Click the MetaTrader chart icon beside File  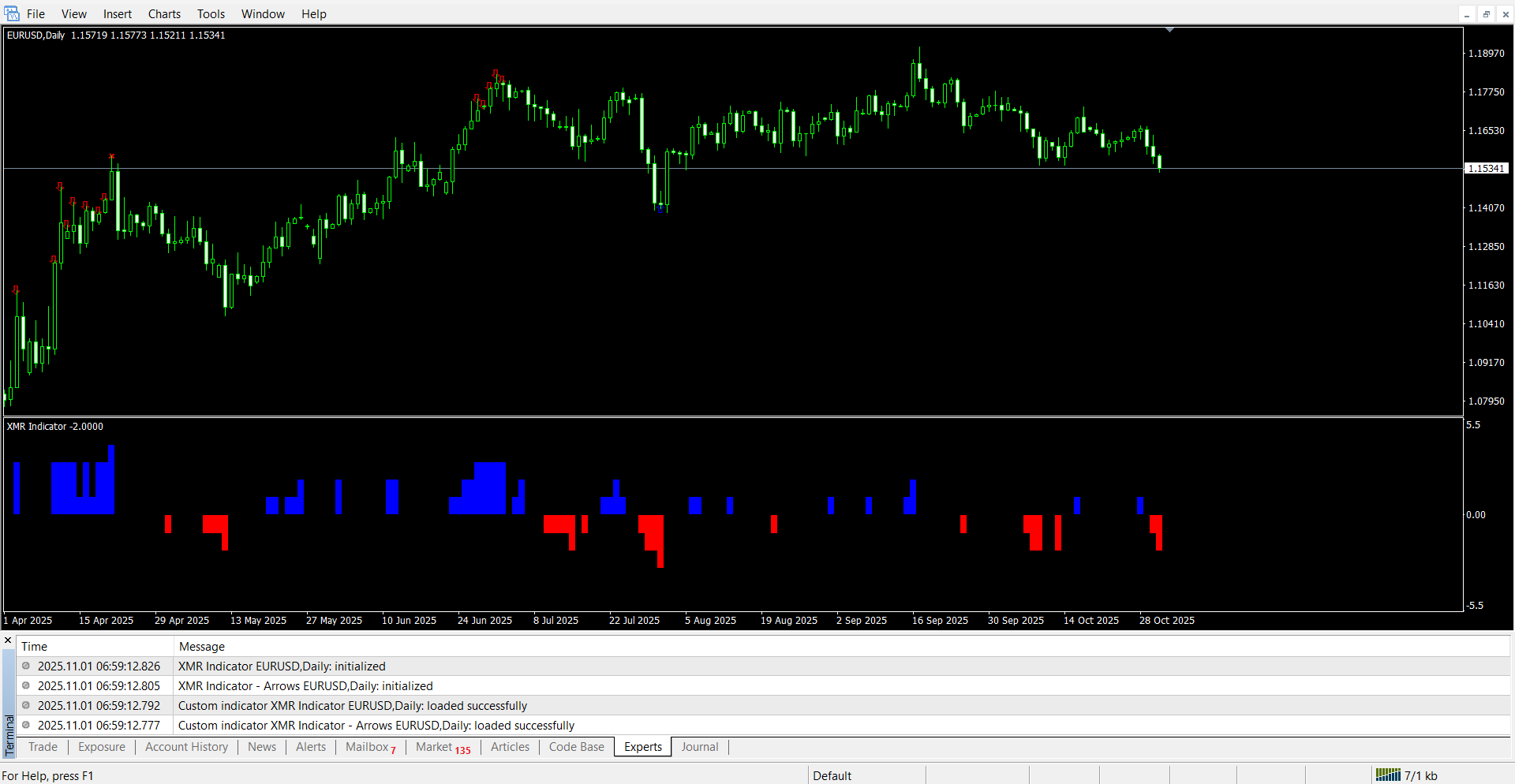12,13
